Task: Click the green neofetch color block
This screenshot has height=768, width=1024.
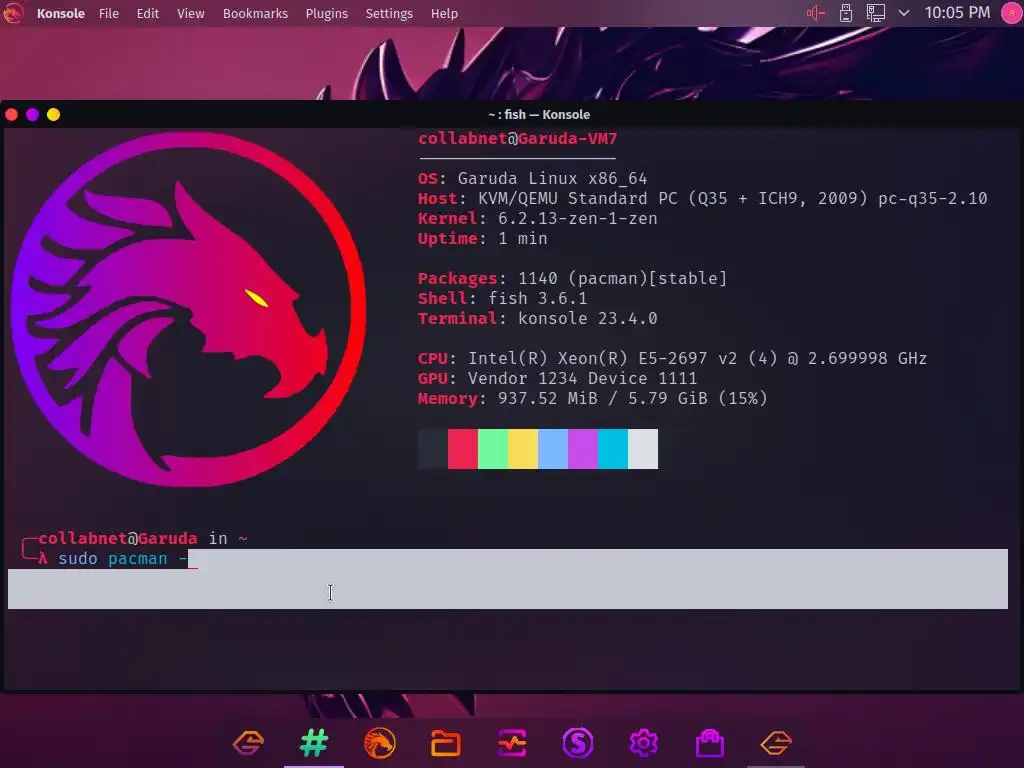Action: coord(493,449)
